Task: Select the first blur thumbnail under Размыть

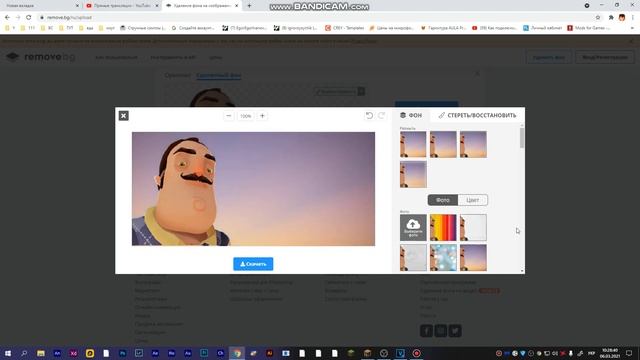Action: pyautogui.click(x=413, y=144)
